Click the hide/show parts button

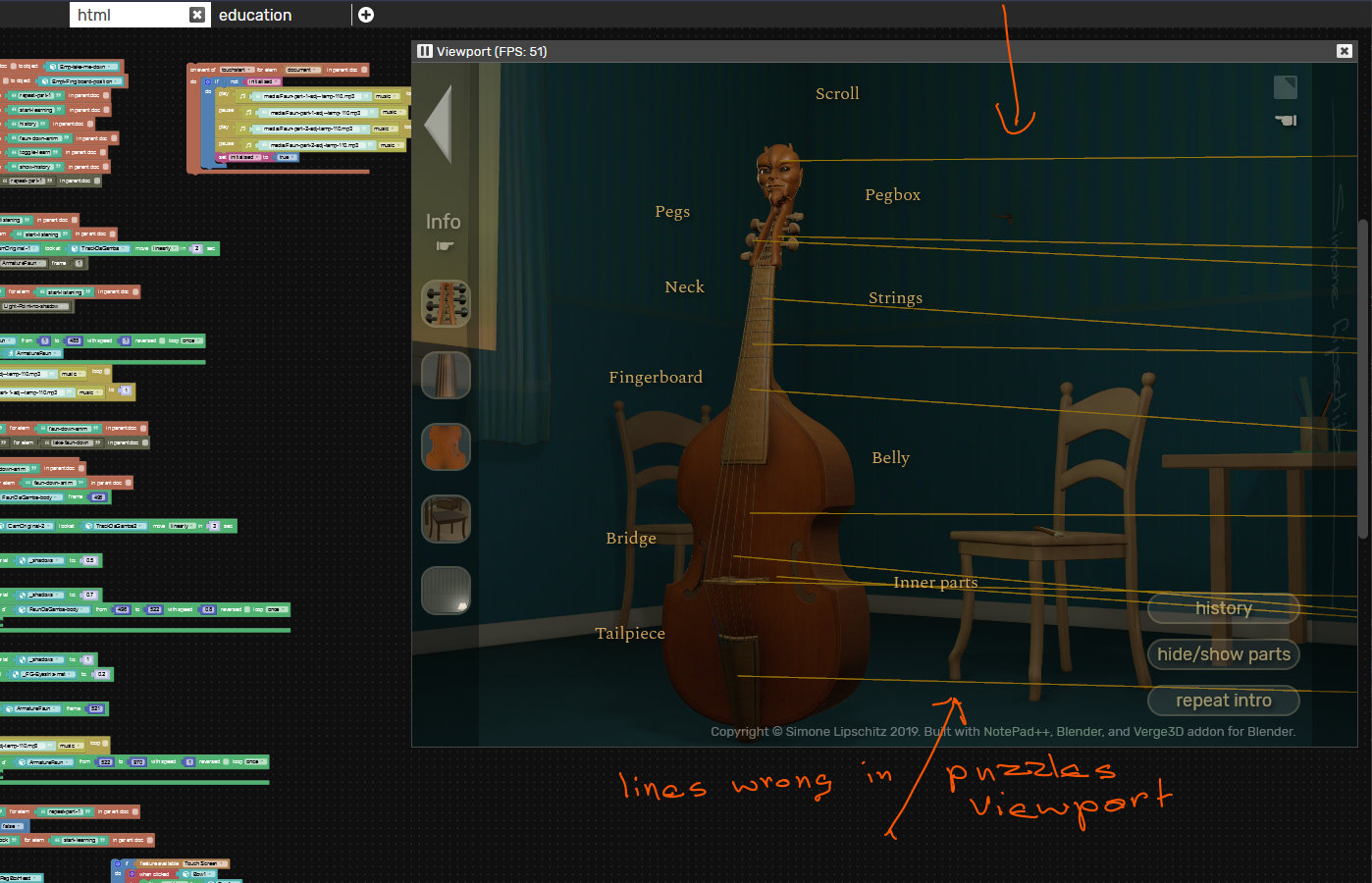1224,654
